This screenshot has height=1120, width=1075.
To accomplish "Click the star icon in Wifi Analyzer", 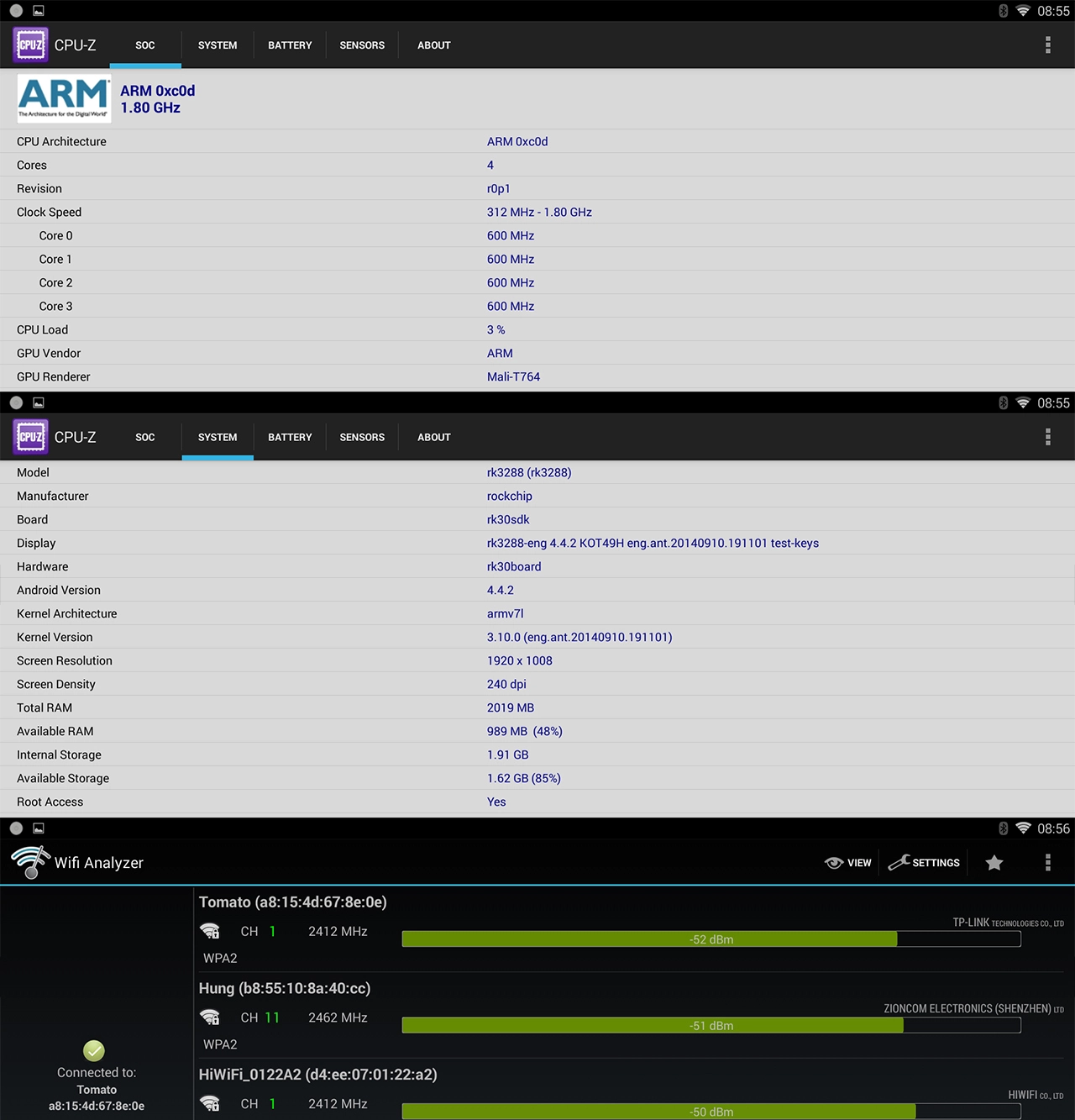I will click(994, 863).
